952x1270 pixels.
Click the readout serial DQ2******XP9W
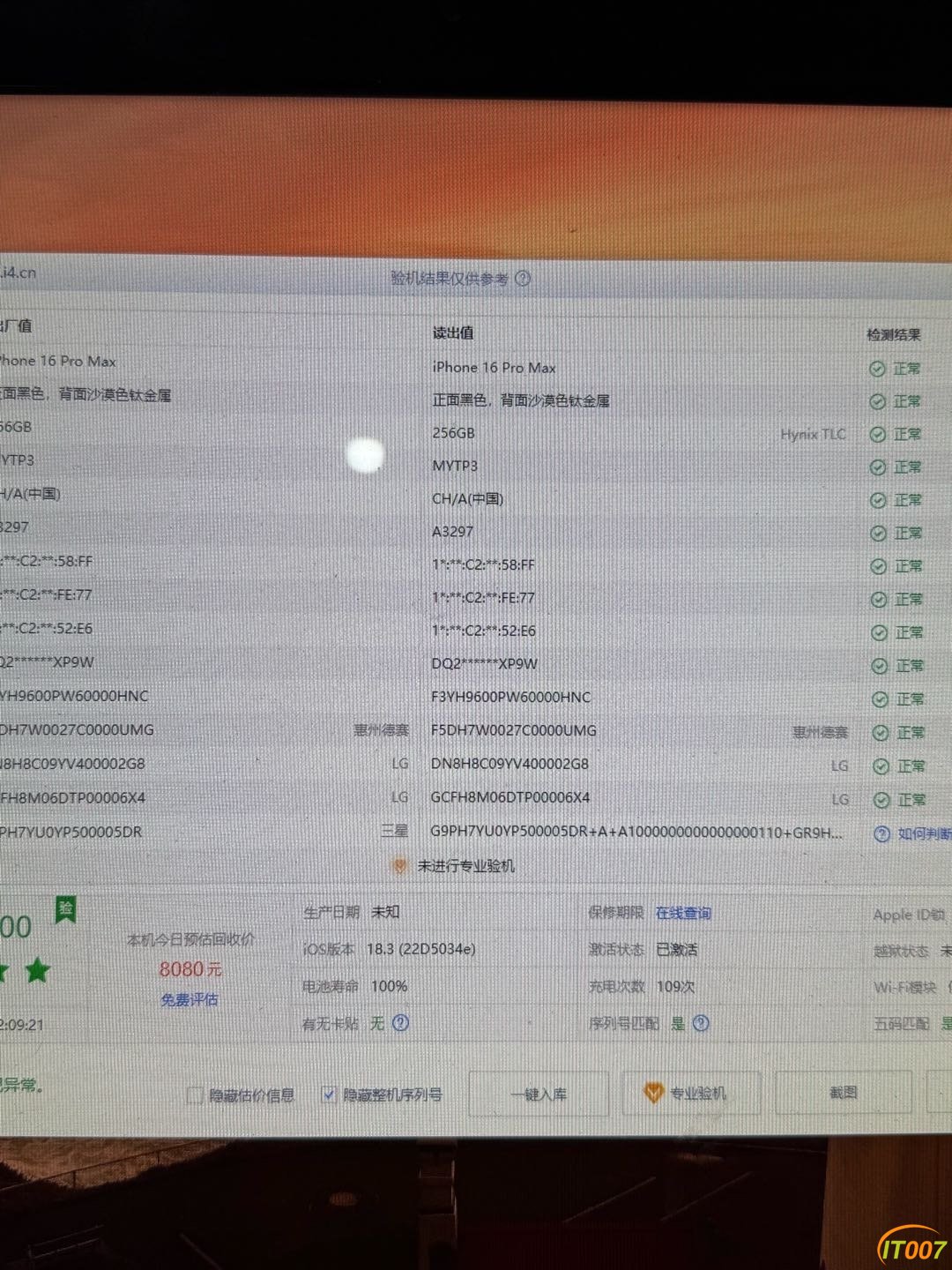coord(484,663)
